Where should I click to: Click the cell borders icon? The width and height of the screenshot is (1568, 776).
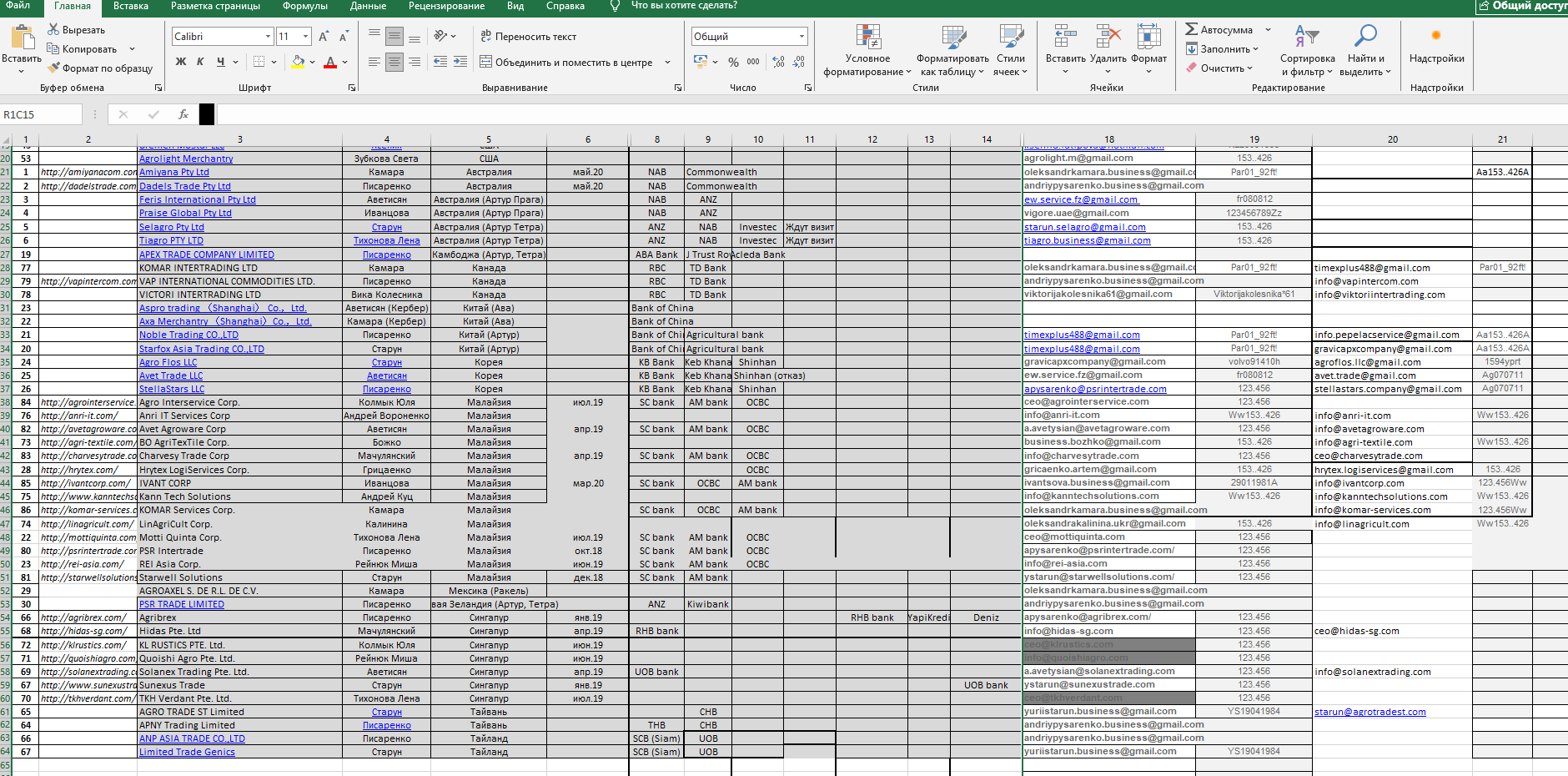pyautogui.click(x=259, y=62)
